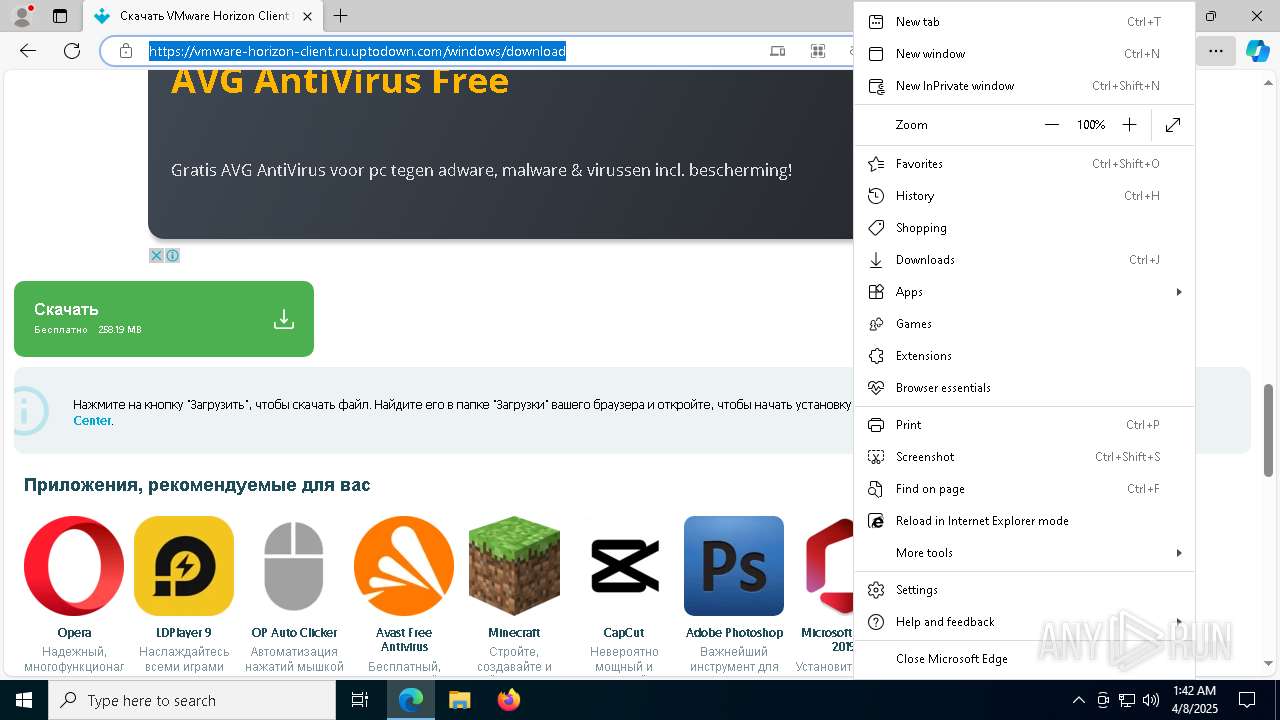Increase zoom with the plus button

point(1129,125)
